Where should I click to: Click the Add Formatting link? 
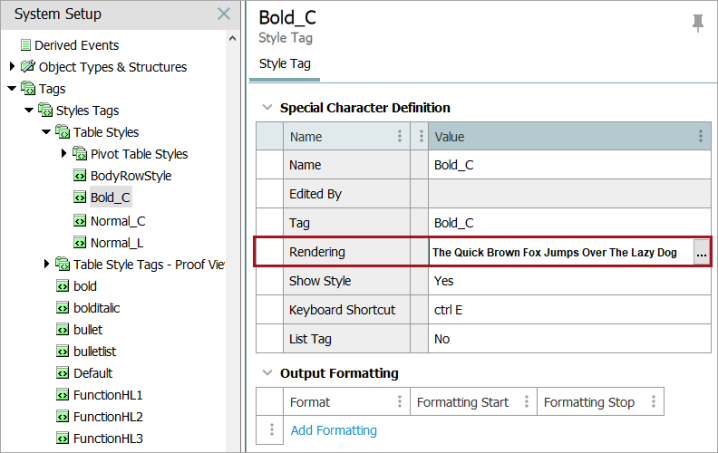click(334, 431)
